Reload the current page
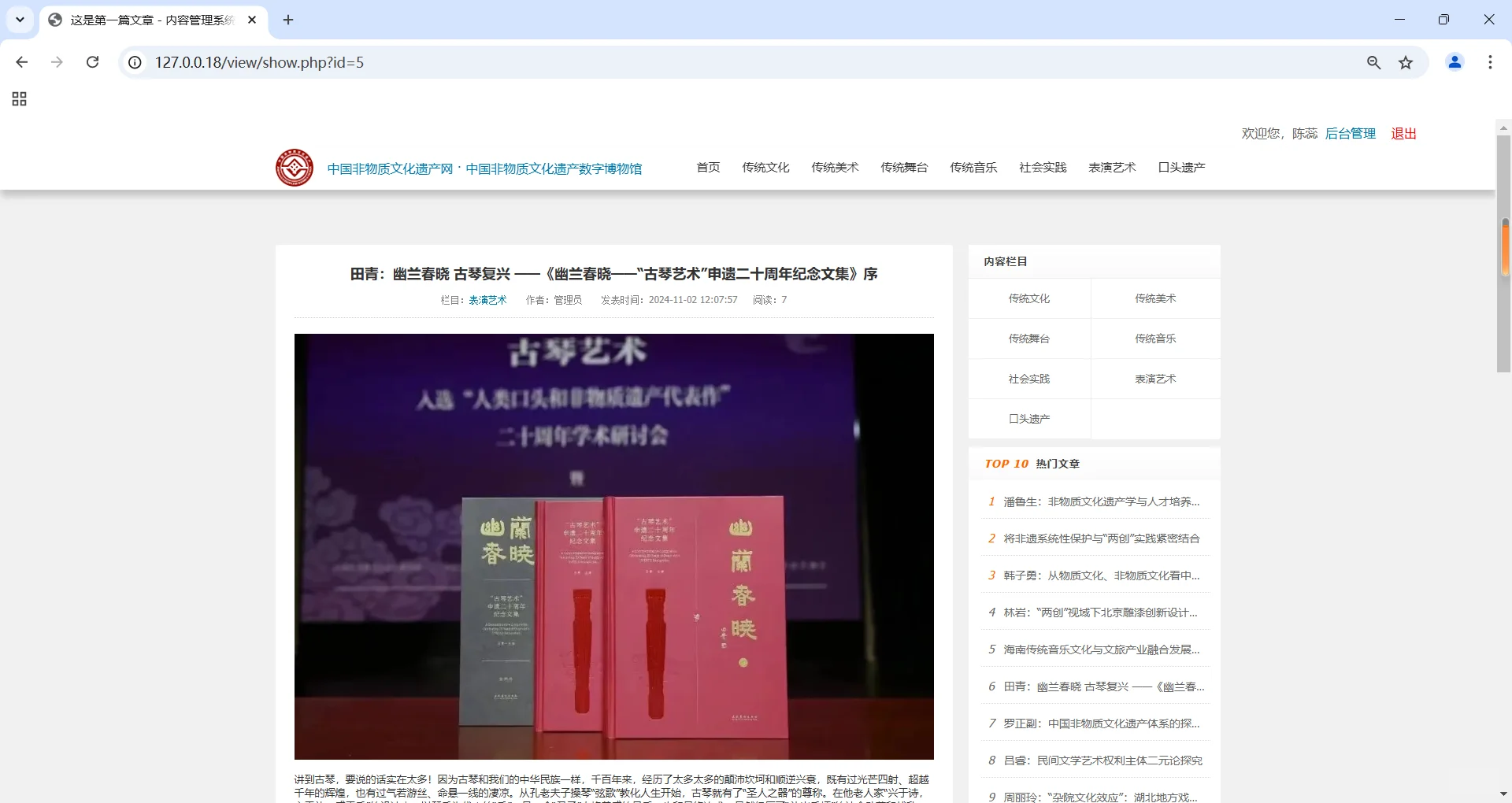1512x803 pixels. (92, 62)
